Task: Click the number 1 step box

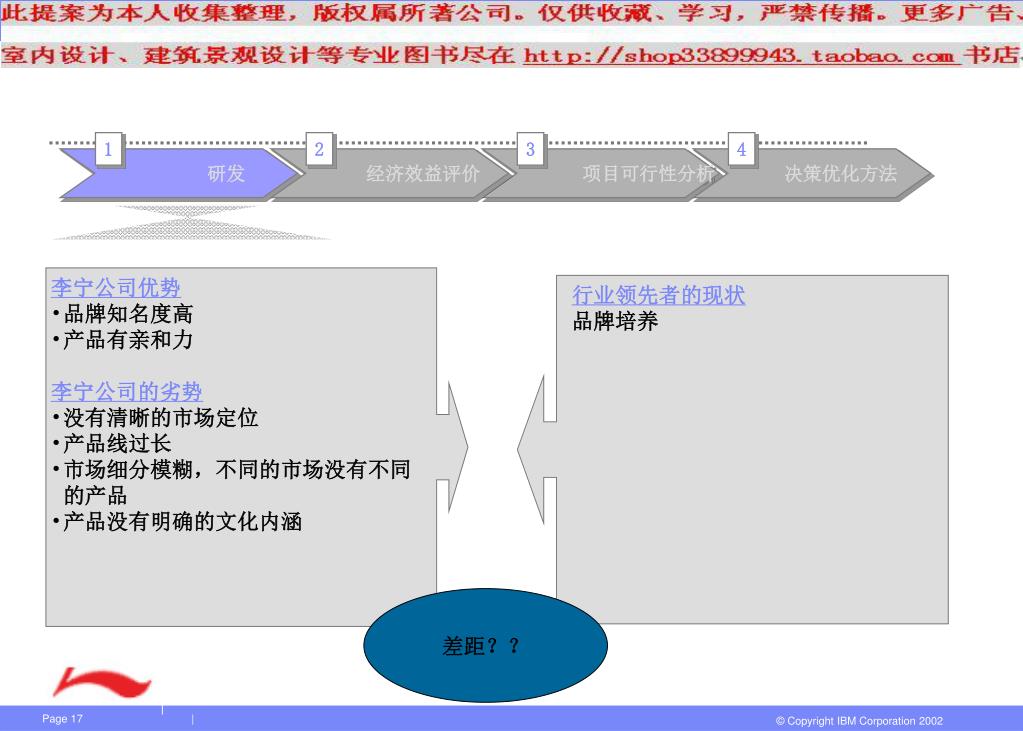Action: [108, 149]
